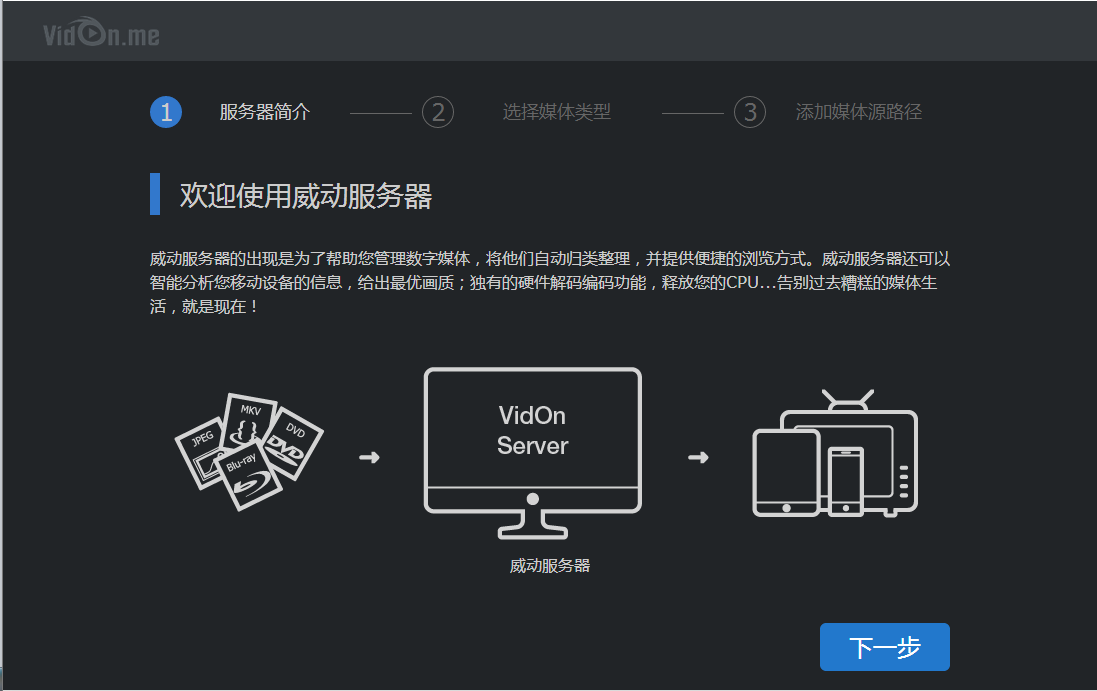Click the 威动服务器 caption below monitor
The height and width of the screenshot is (691, 1097).
(x=549, y=566)
